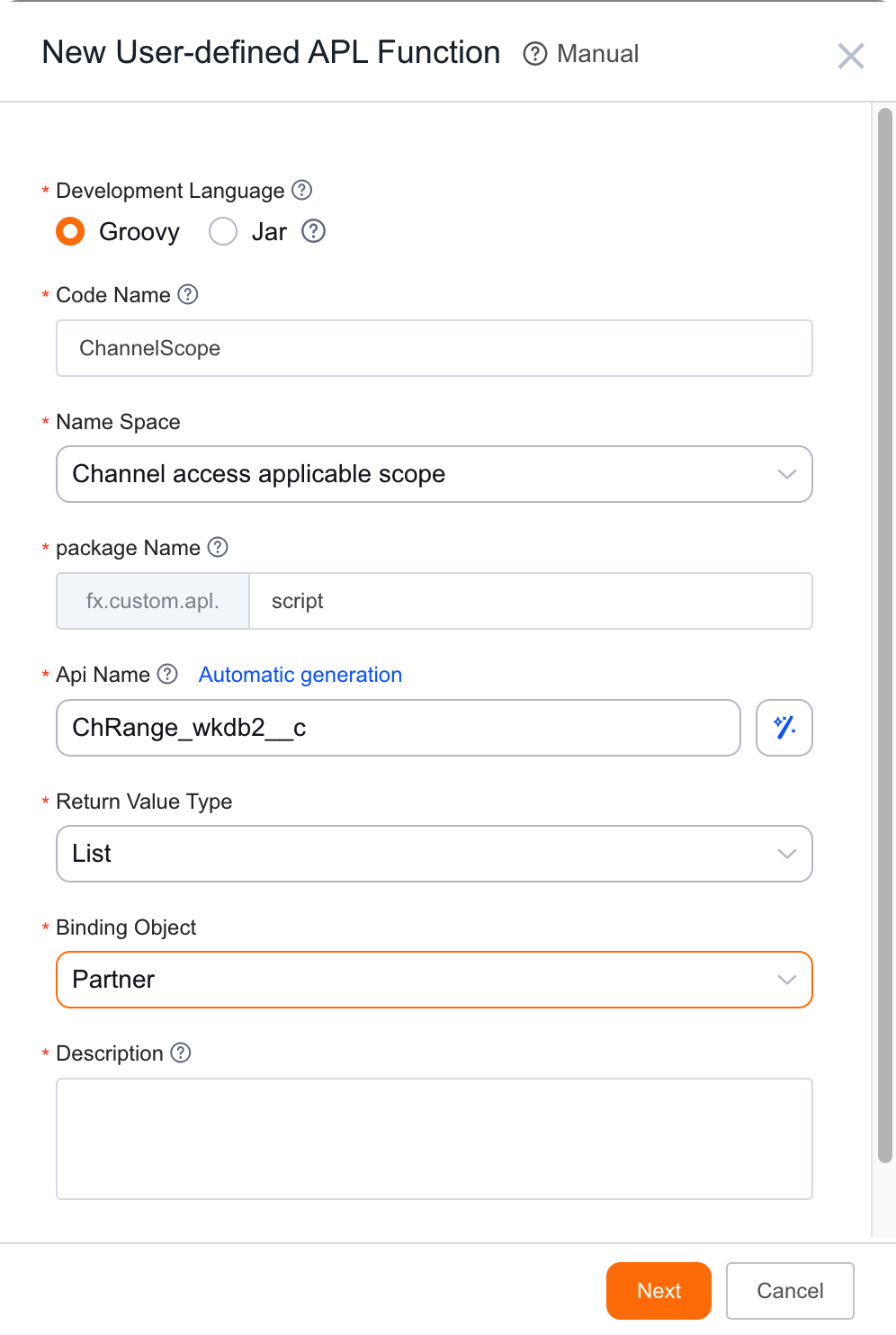
Task: Click help icon beside Api Name
Action: click(x=167, y=674)
